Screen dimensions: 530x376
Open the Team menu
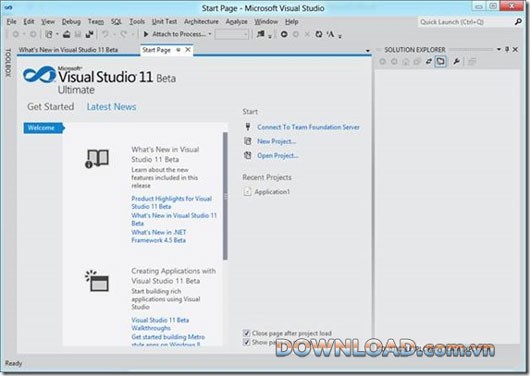[96, 22]
